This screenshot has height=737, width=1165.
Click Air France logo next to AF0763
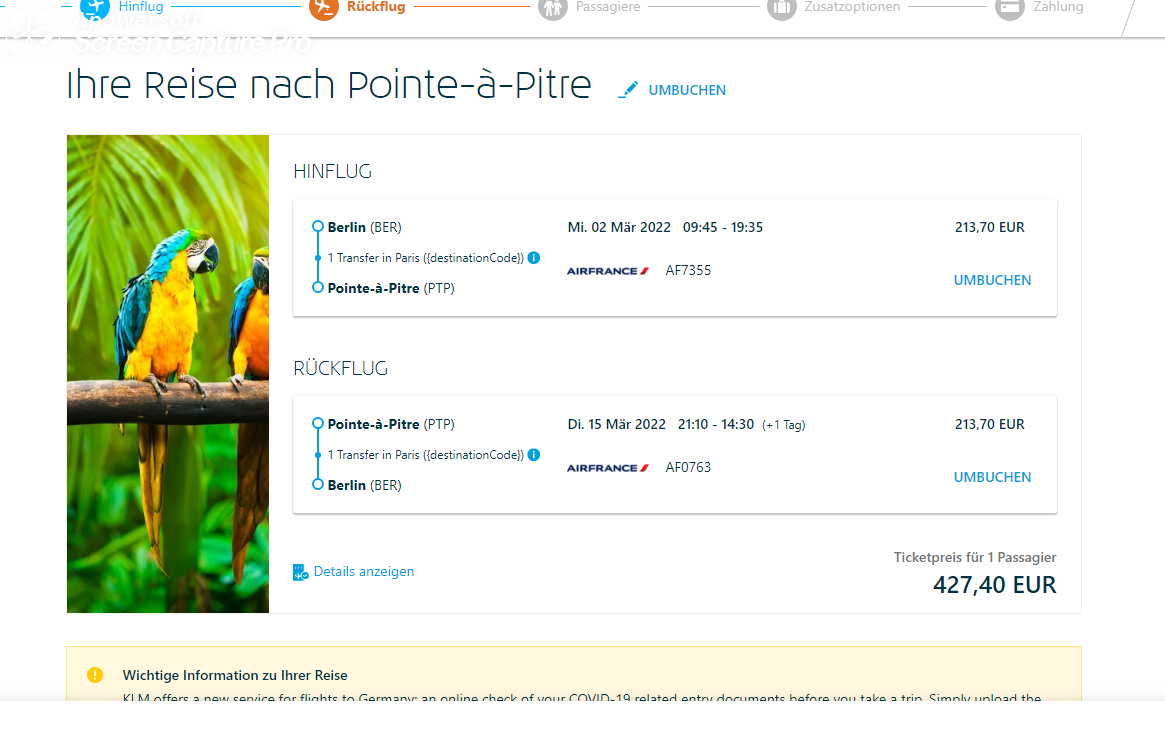click(608, 468)
